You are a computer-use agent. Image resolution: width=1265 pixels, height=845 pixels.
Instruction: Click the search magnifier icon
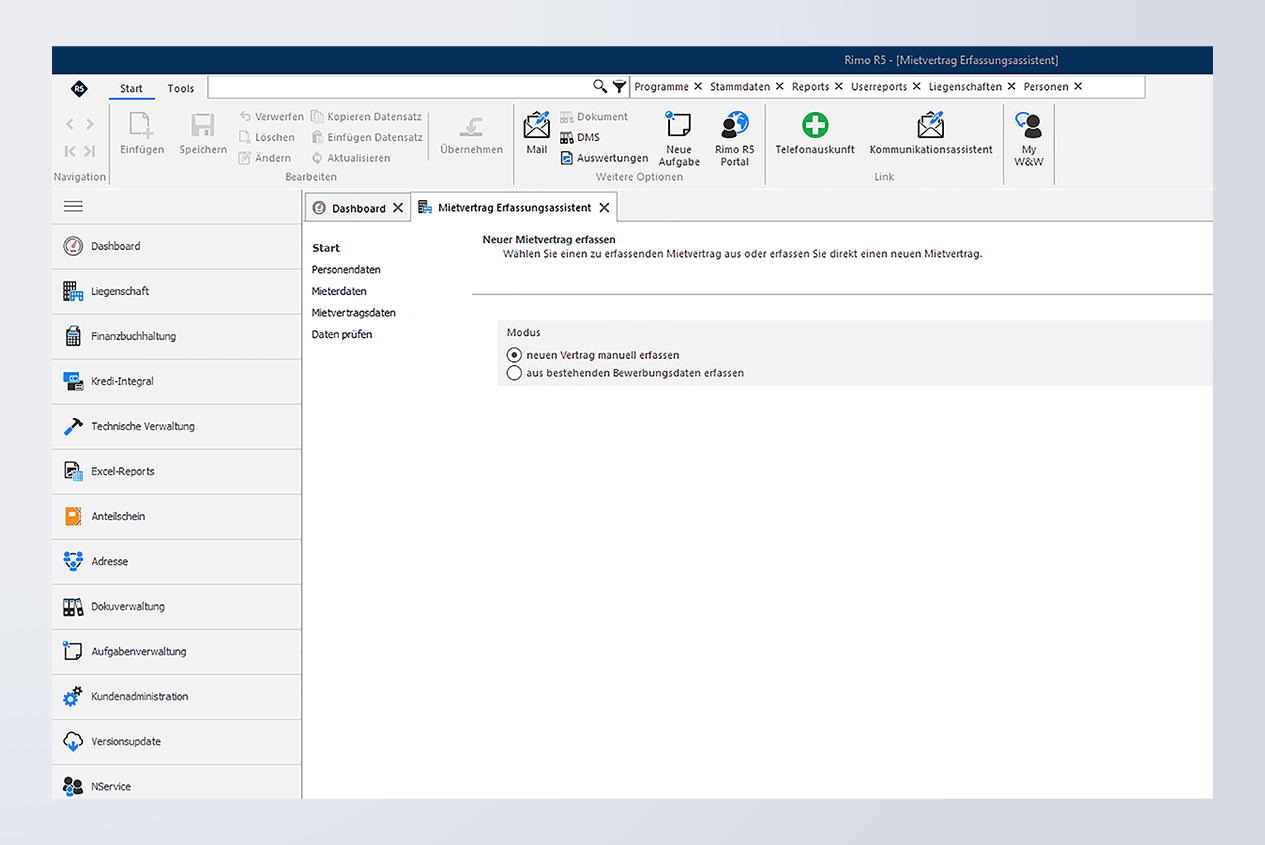coord(600,87)
